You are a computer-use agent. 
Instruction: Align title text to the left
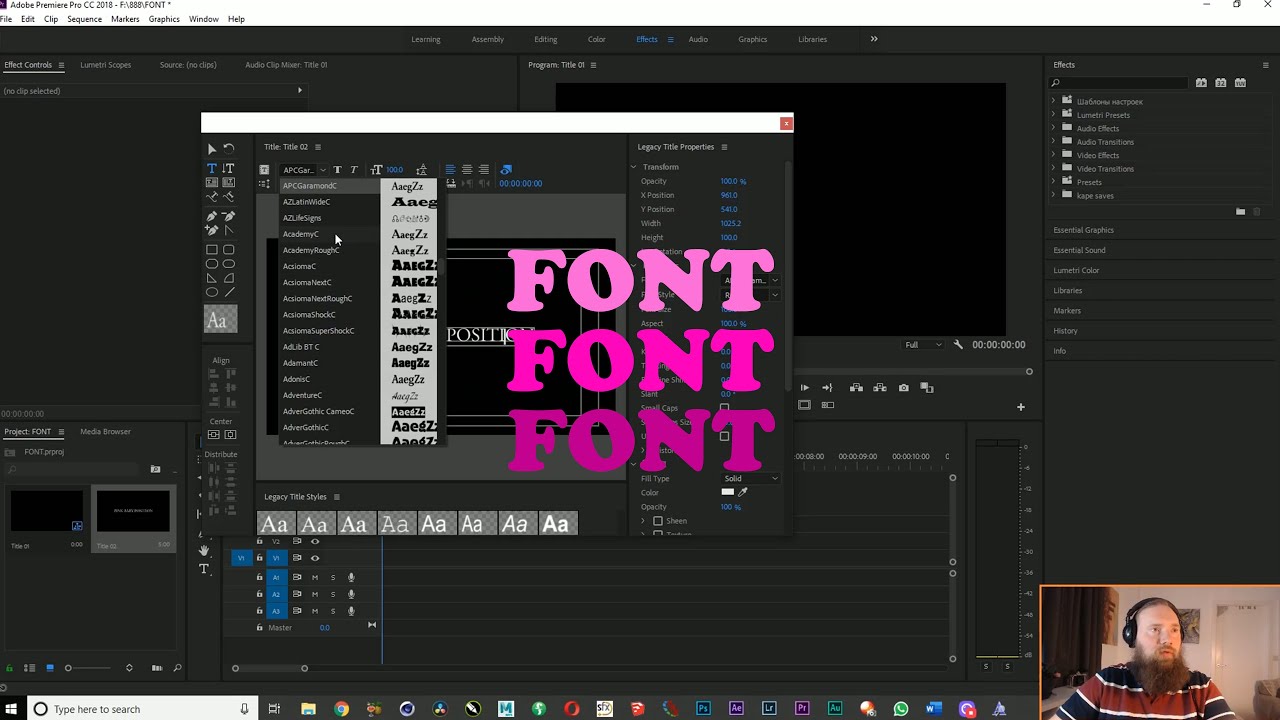pos(450,170)
